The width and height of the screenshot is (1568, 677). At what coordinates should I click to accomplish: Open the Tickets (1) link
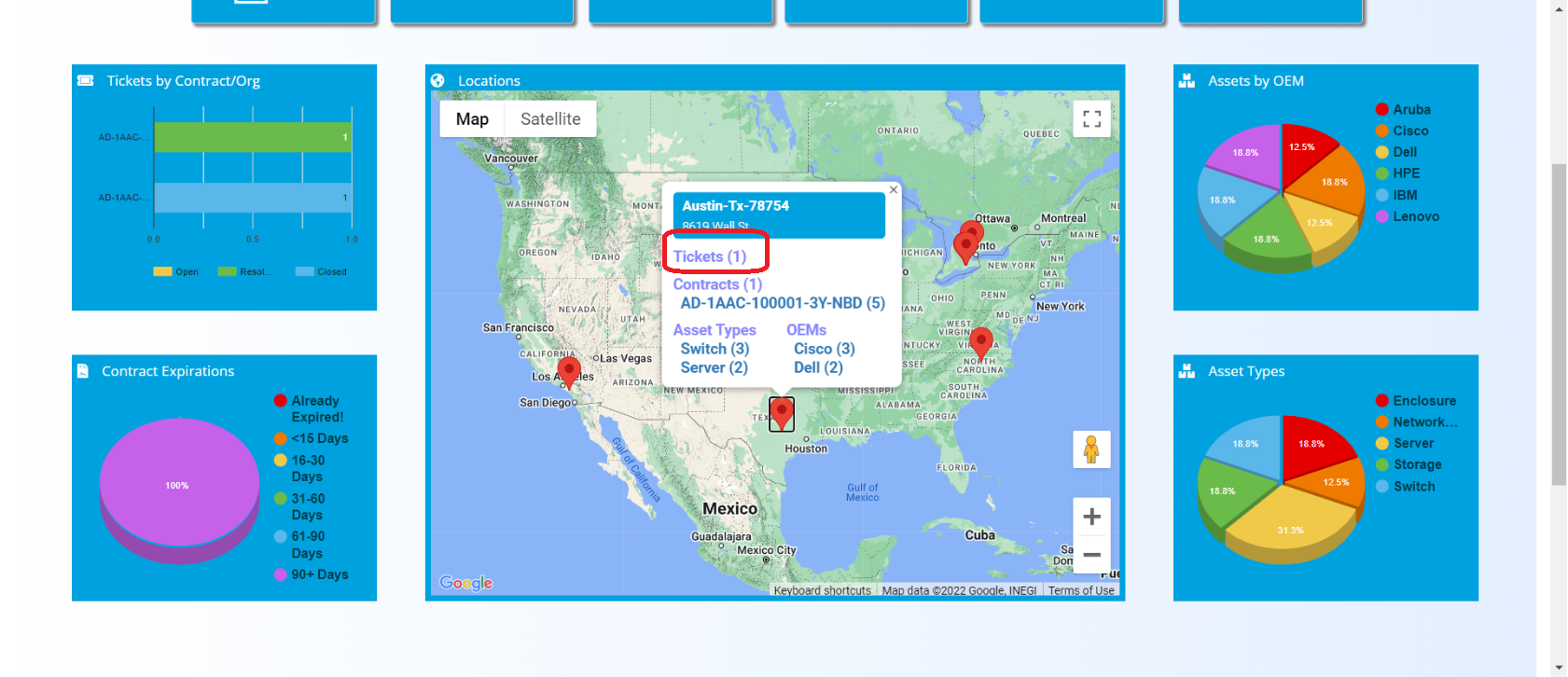tap(710, 256)
